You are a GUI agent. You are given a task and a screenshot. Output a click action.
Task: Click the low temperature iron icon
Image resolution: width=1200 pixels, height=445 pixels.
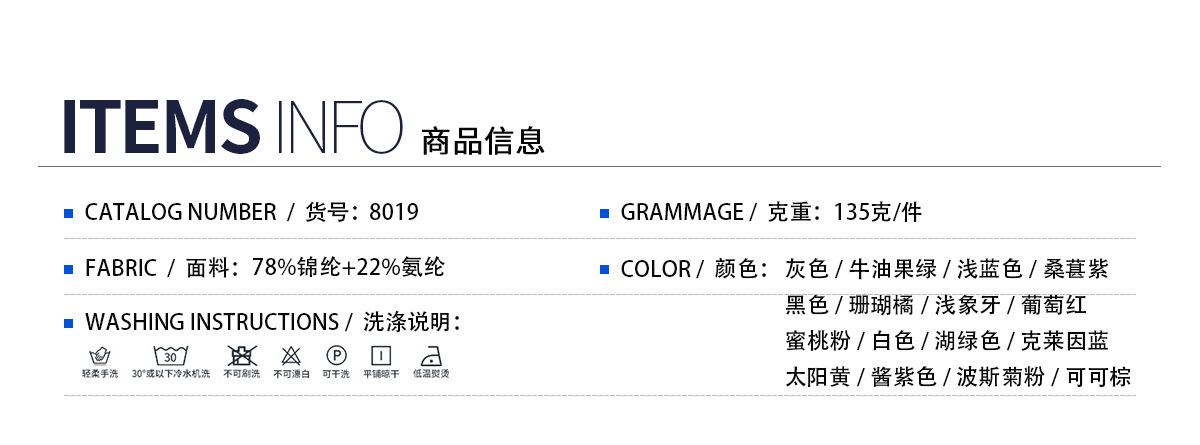coord(431,355)
